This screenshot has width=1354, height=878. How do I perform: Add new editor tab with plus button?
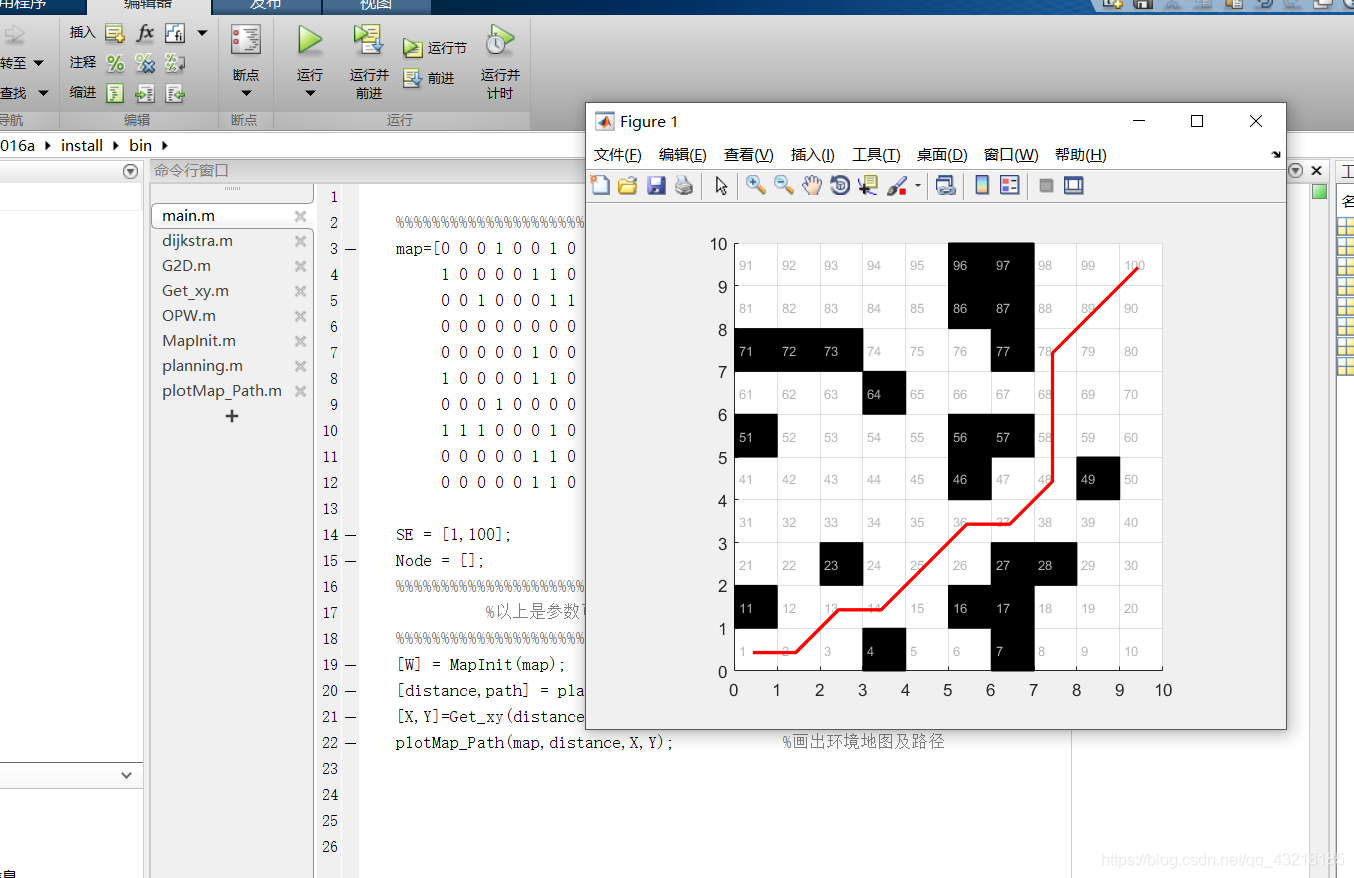pos(232,416)
